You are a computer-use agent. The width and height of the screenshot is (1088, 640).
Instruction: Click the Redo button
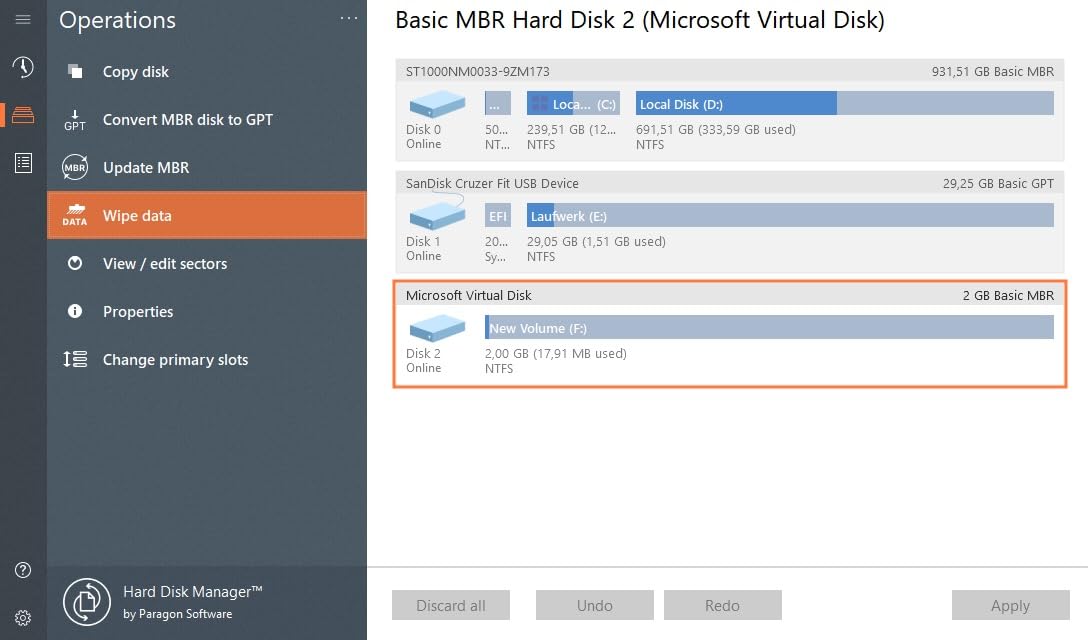tap(722, 605)
